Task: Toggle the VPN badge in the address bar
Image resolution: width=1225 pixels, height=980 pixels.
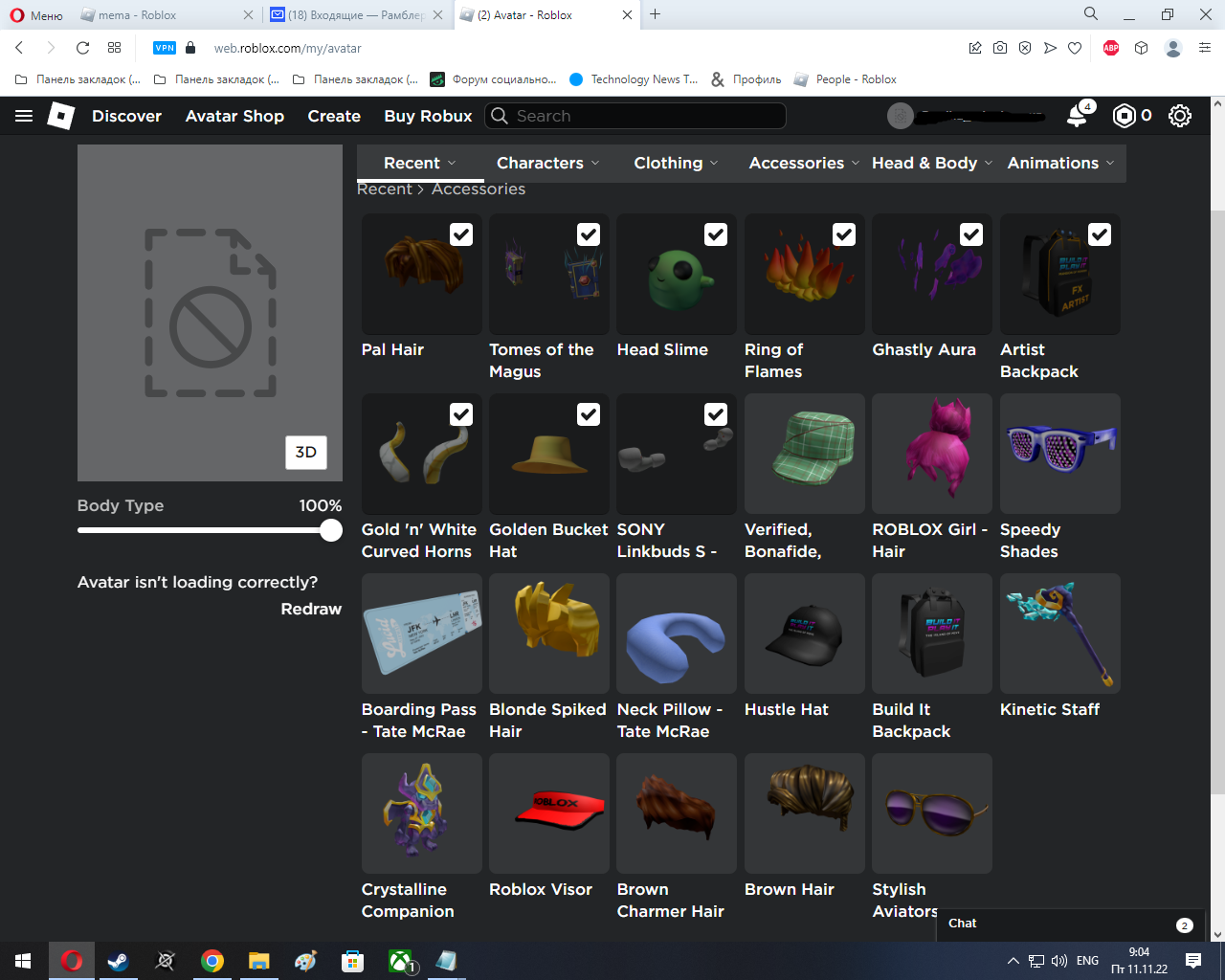Action: click(x=165, y=48)
